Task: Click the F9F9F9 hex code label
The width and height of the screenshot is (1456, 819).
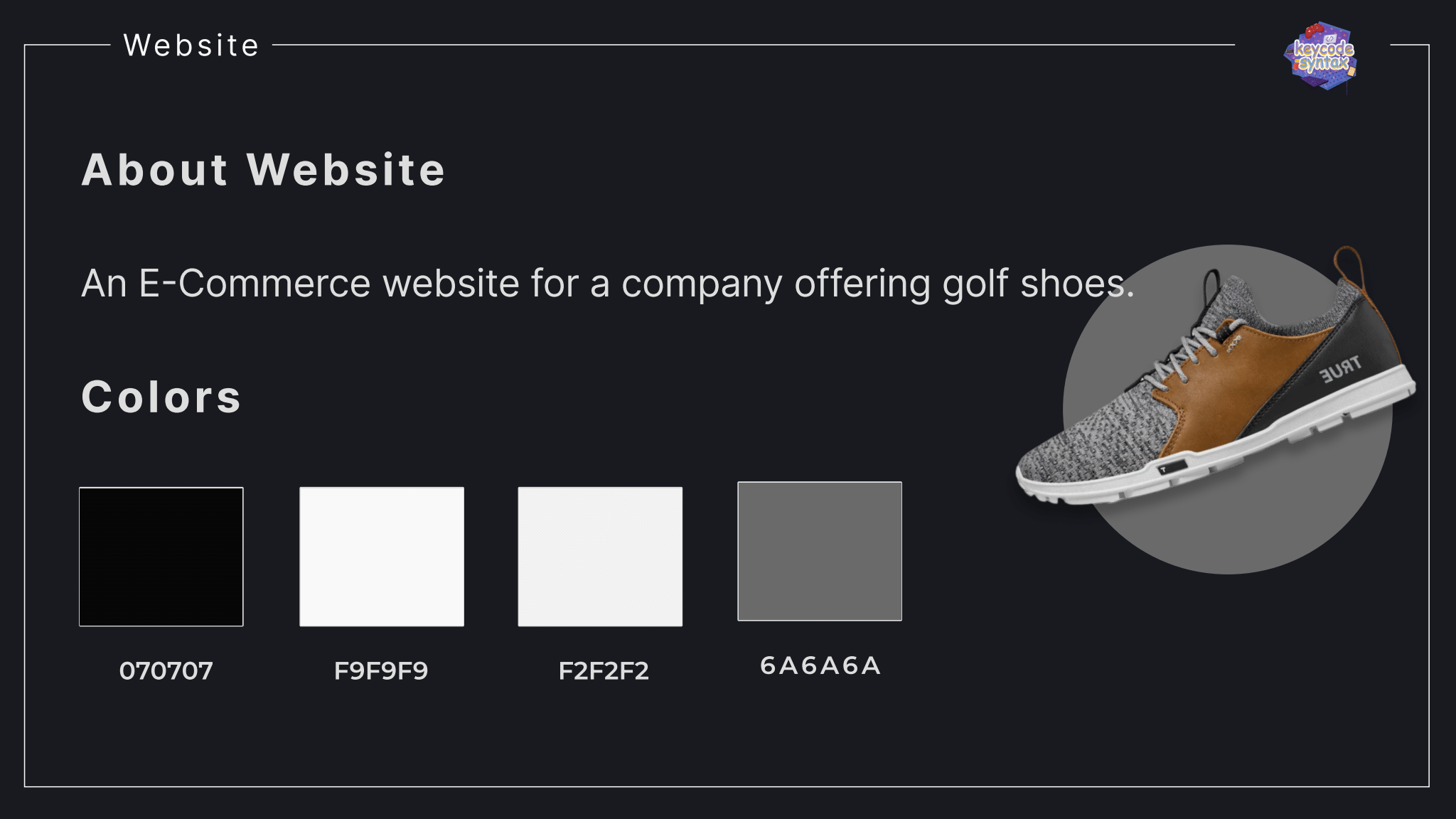Action: point(381,671)
